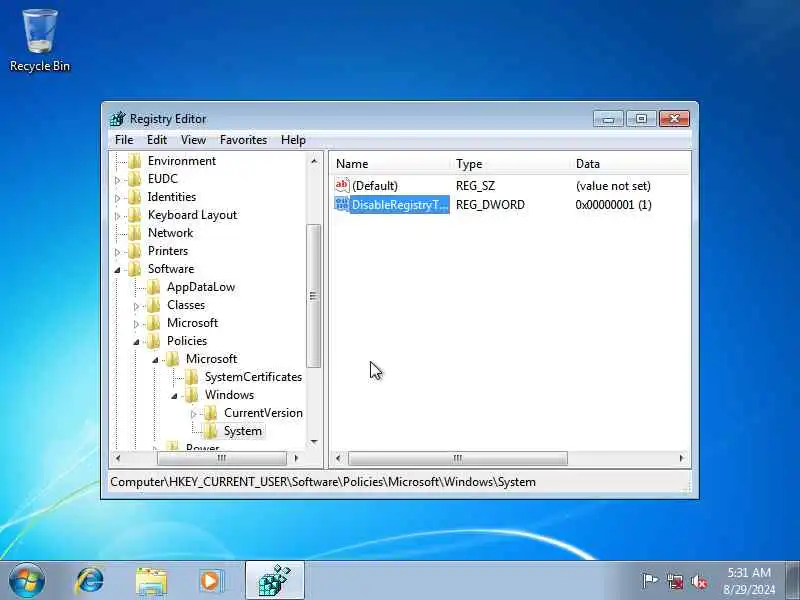
Task: Select the Windows key folder icon
Action: coord(191,395)
